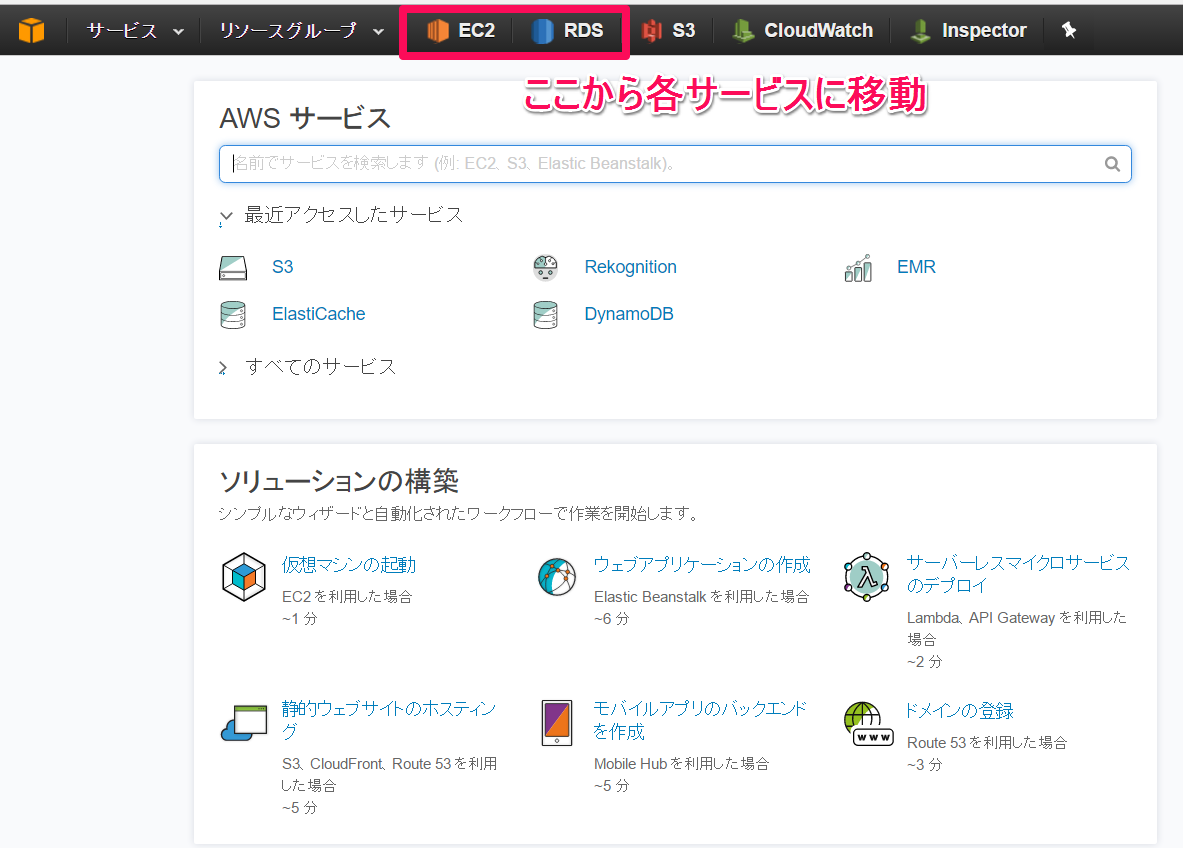Click 'Mobile Hub を利用した場合' text
This screenshot has width=1183, height=848.
click(x=681, y=764)
